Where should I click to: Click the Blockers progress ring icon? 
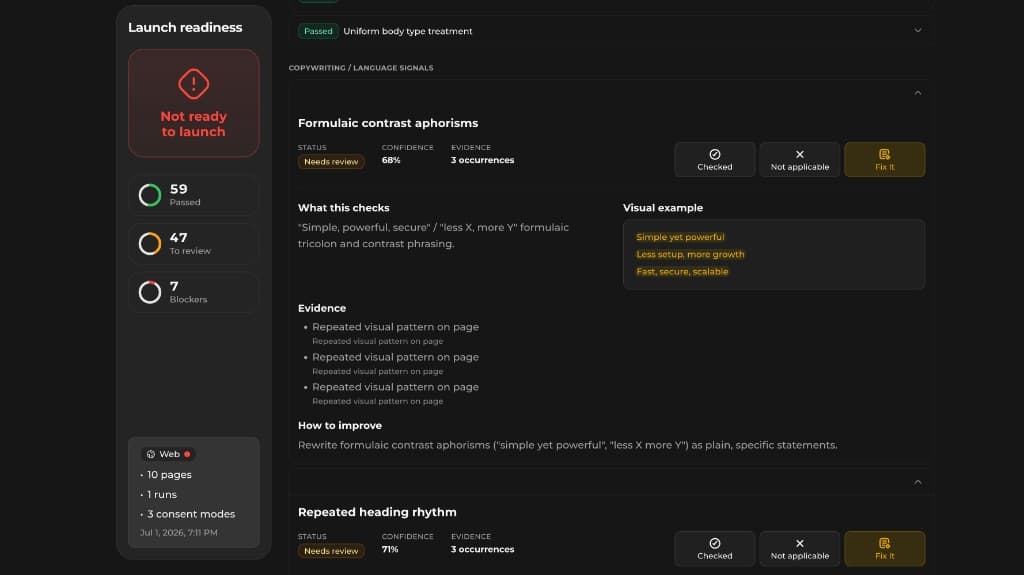150,292
